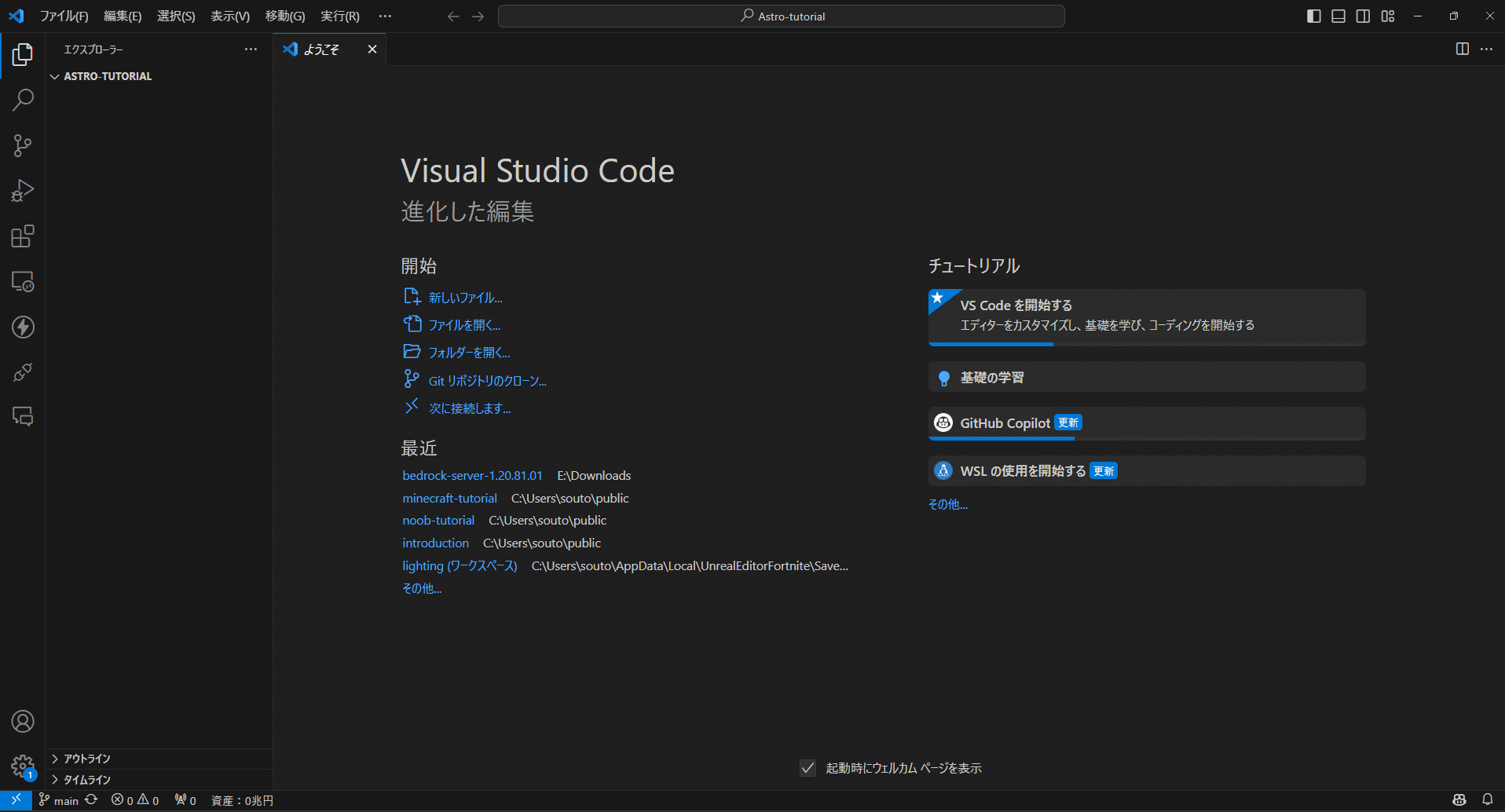Screen dimensions: 1505x812
Task: Toggle the bottom panel
Action: (1338, 16)
